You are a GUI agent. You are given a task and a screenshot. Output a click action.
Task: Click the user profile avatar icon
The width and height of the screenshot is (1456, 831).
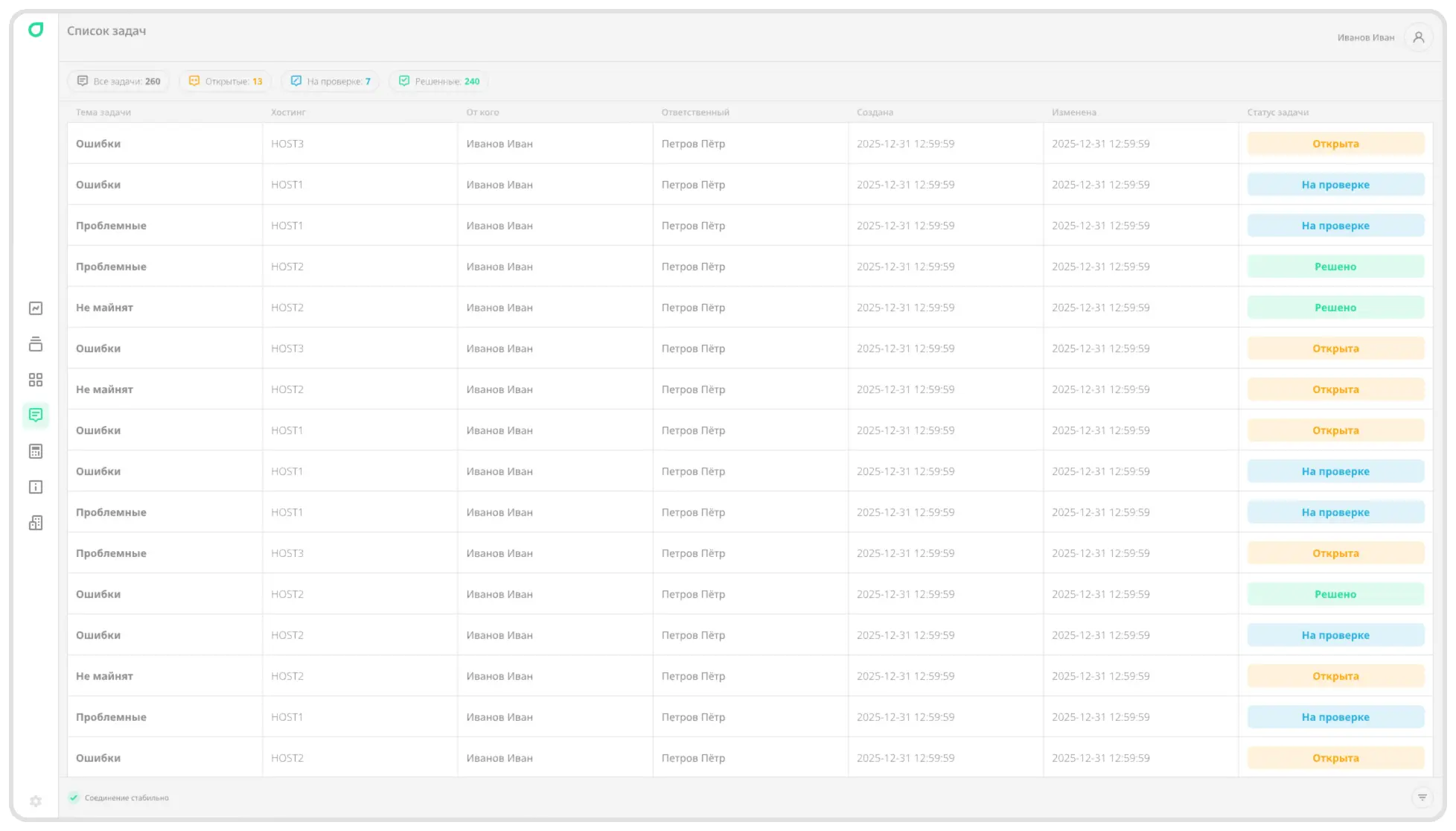click(1418, 37)
